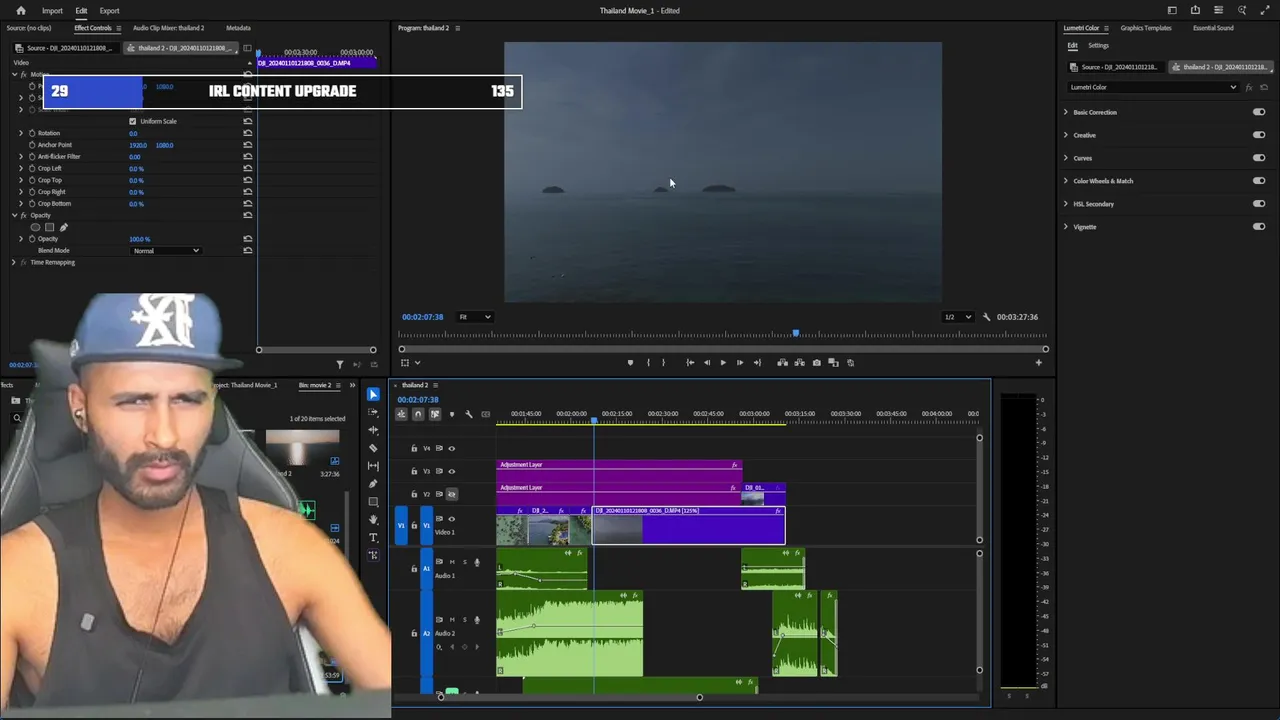Toggle V3 track output eye
Image resolution: width=1280 pixels, height=720 pixels.
point(451,471)
